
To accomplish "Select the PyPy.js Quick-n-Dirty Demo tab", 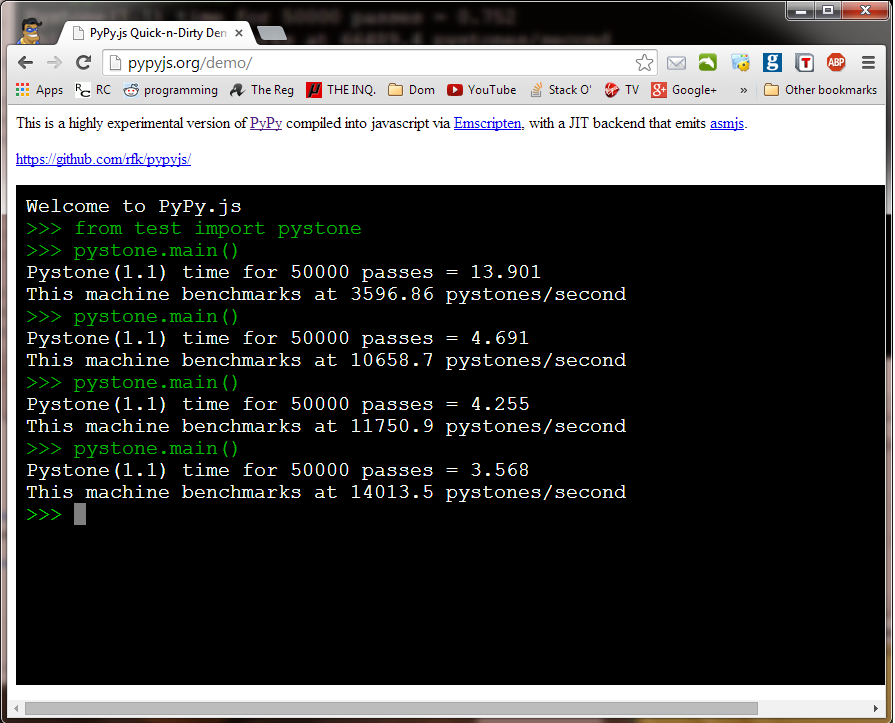I will tap(153, 33).
